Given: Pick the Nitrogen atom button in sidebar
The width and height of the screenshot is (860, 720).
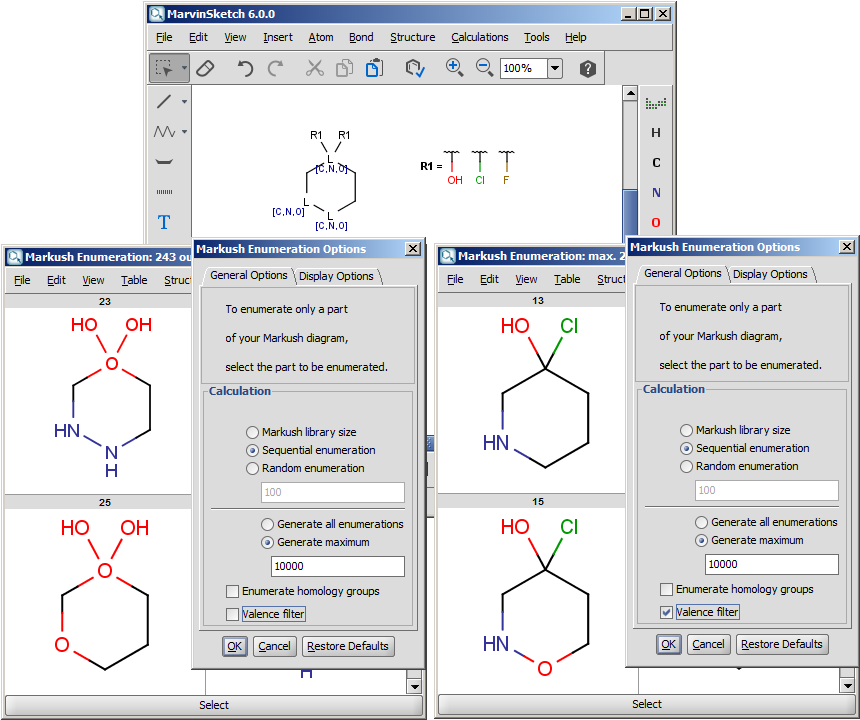Looking at the screenshot, I should tap(656, 193).
